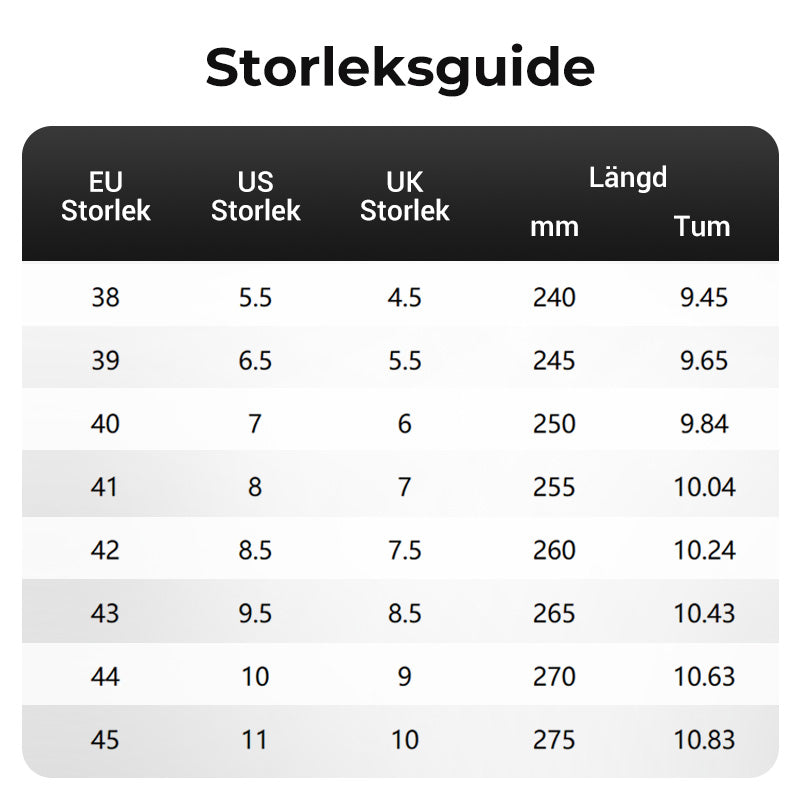Click EU size 43 cell
Viewport: 800px width, 800px height.
(x=105, y=613)
